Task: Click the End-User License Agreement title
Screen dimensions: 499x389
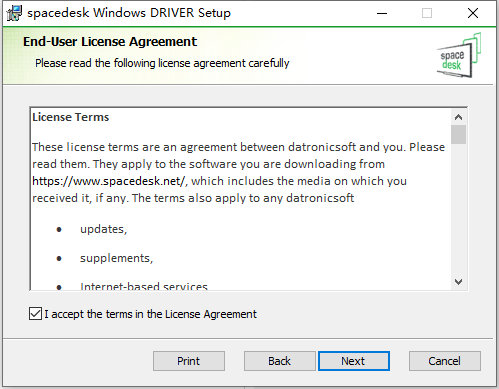Action: point(110,42)
